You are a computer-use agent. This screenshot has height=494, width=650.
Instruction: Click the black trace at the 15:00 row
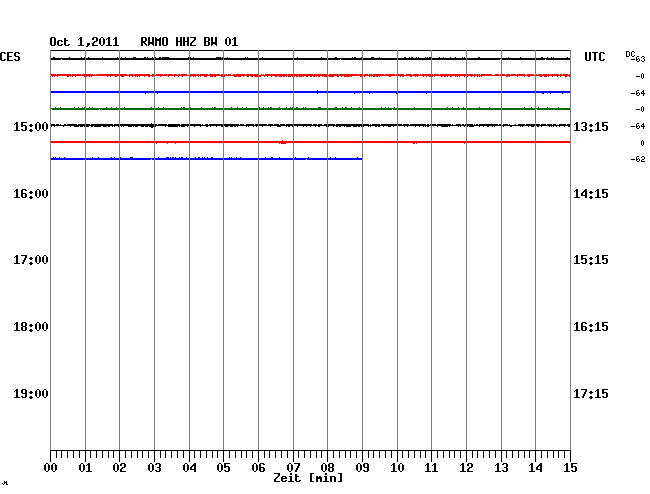[x=310, y=125]
